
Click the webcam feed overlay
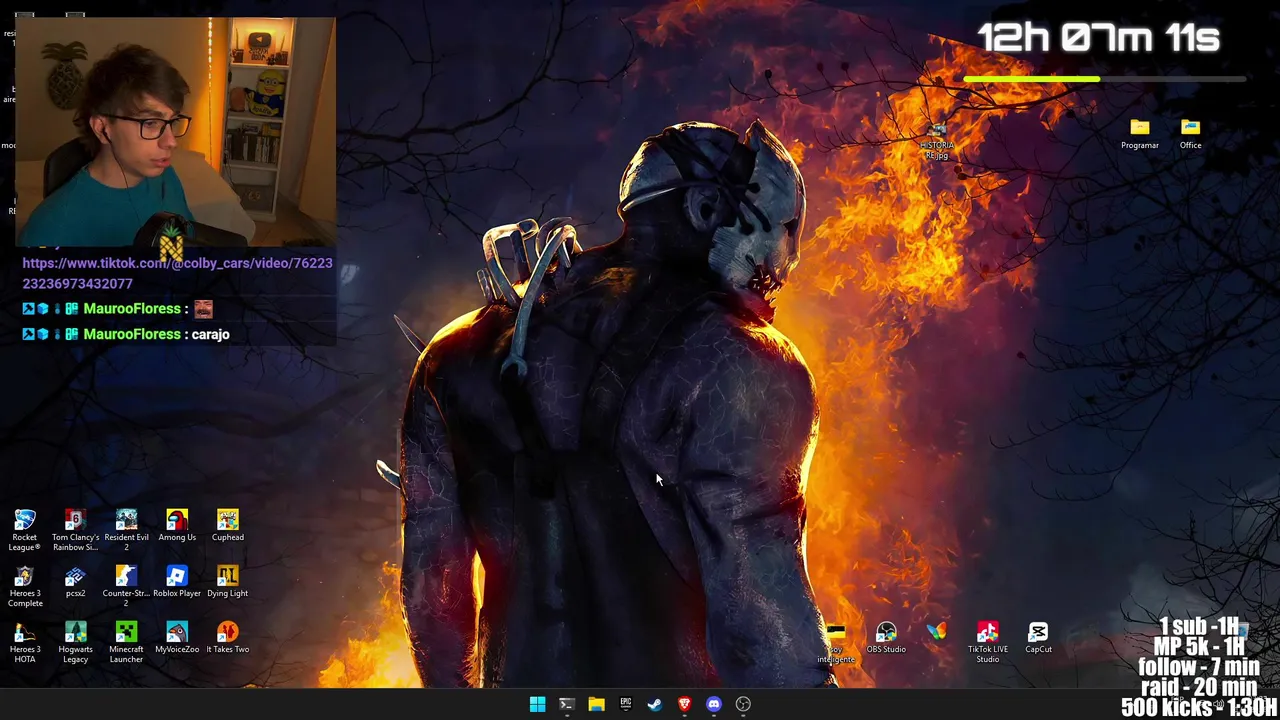coord(175,132)
